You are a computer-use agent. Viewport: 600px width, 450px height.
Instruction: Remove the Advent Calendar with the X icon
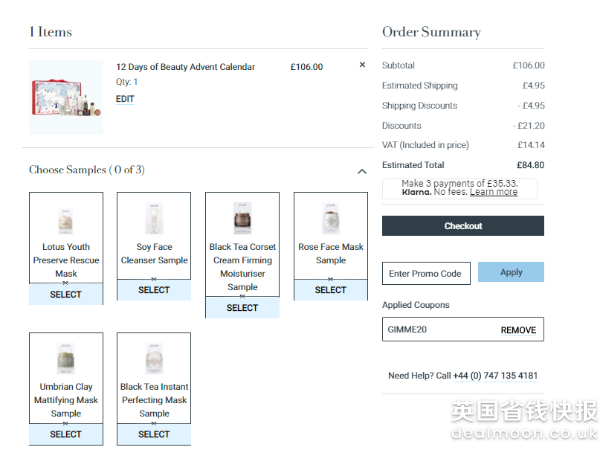pos(362,65)
